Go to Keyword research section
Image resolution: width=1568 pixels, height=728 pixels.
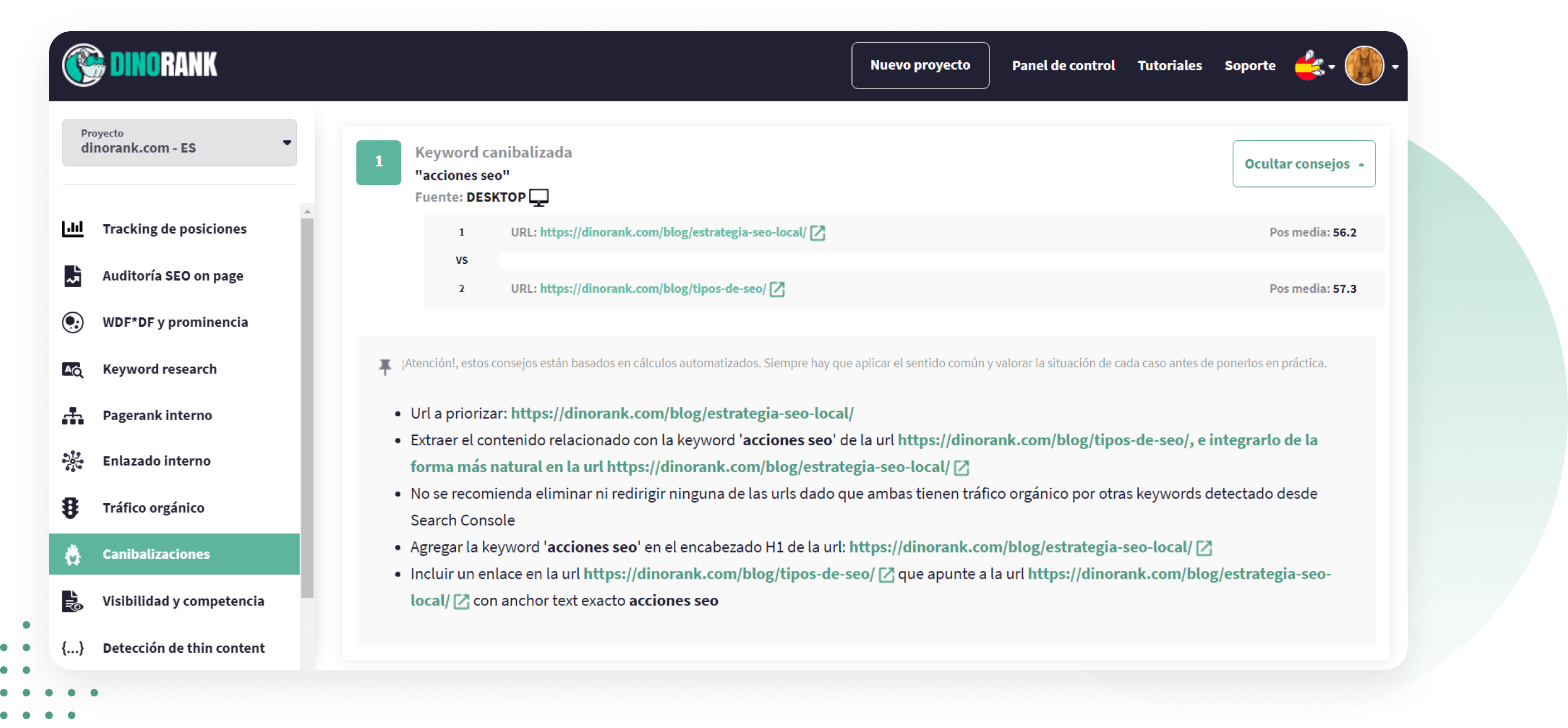point(159,369)
